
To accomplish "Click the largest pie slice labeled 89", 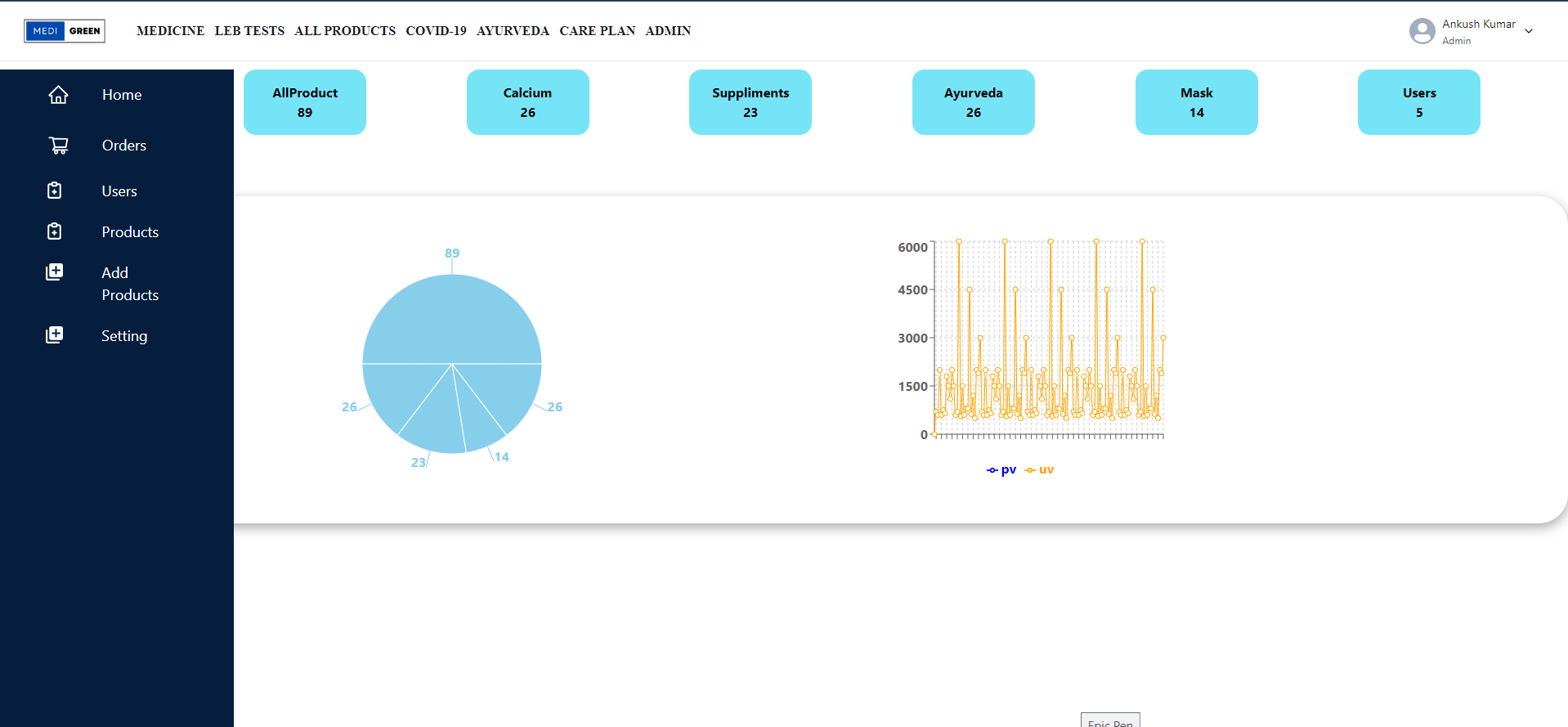I will (452, 319).
